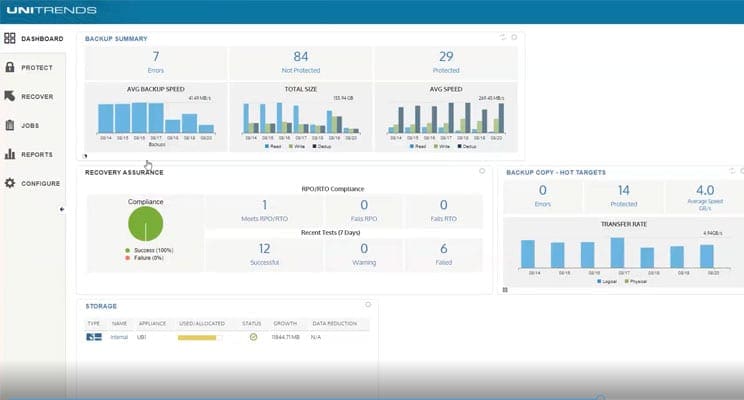Open the Dashboard icon in sidebar
Screen dimensions: 744x400
pos(10,39)
